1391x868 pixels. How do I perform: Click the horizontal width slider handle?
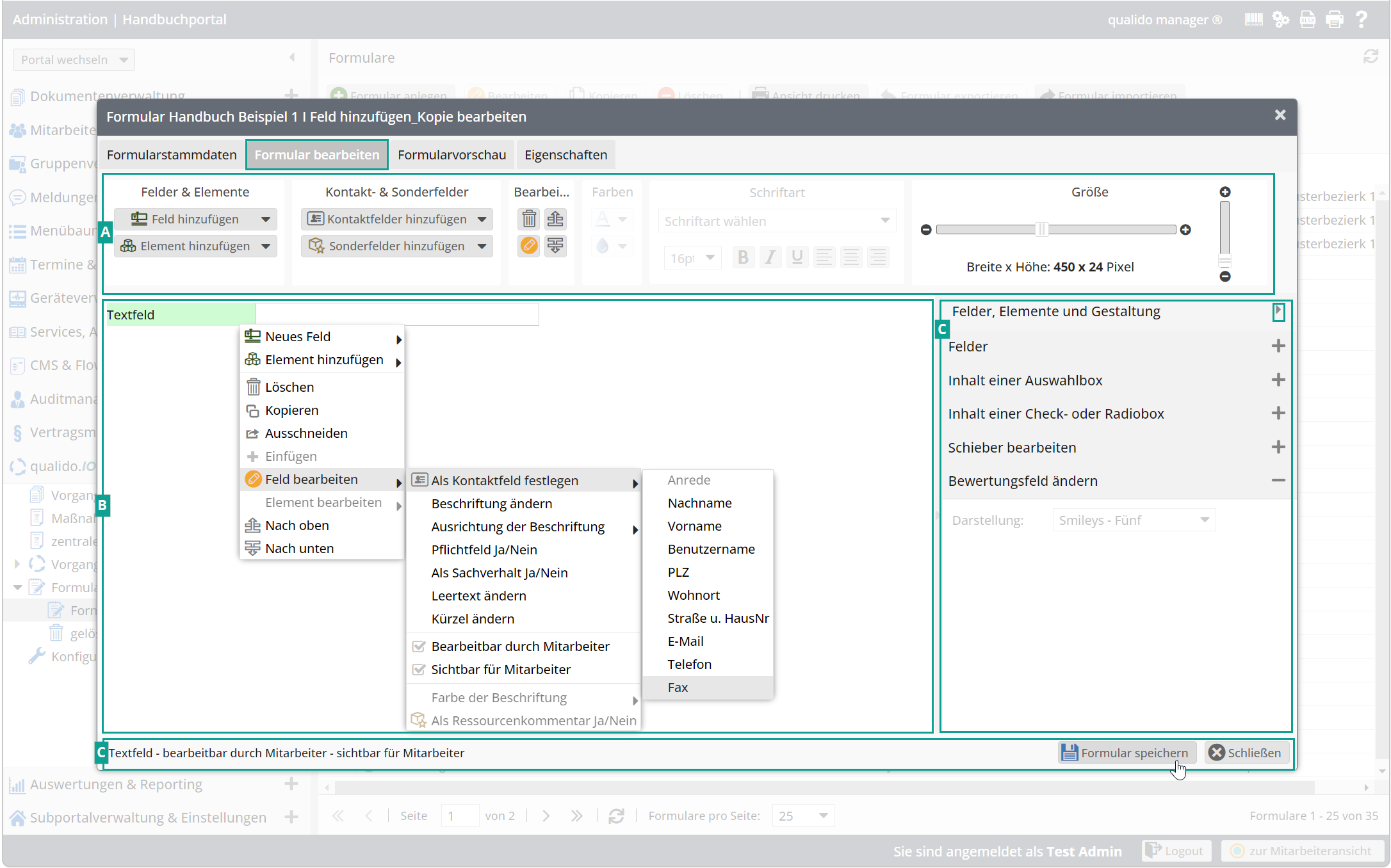(1043, 230)
